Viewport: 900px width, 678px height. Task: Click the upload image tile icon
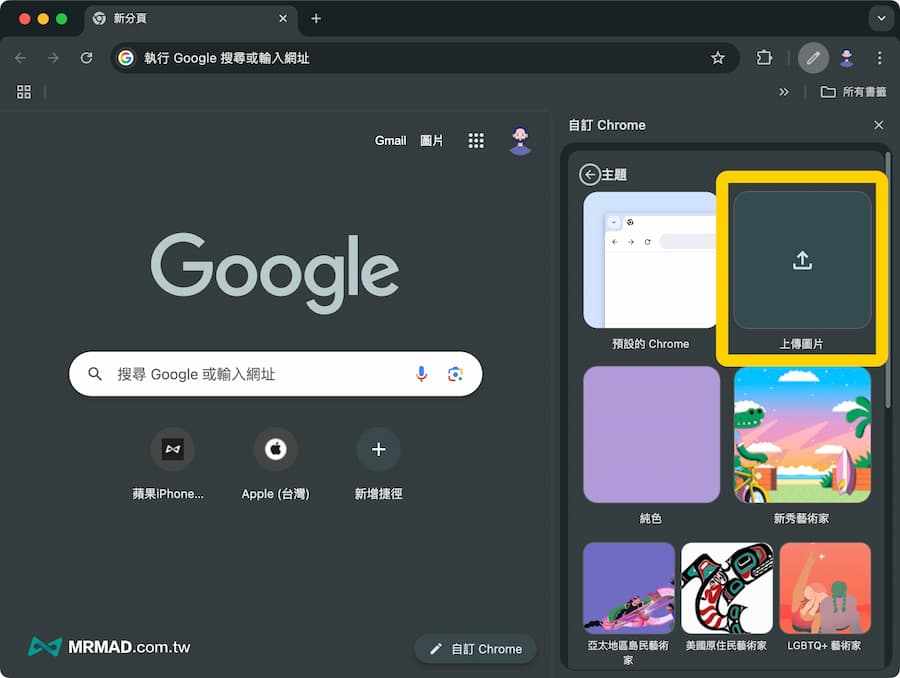[802, 261]
